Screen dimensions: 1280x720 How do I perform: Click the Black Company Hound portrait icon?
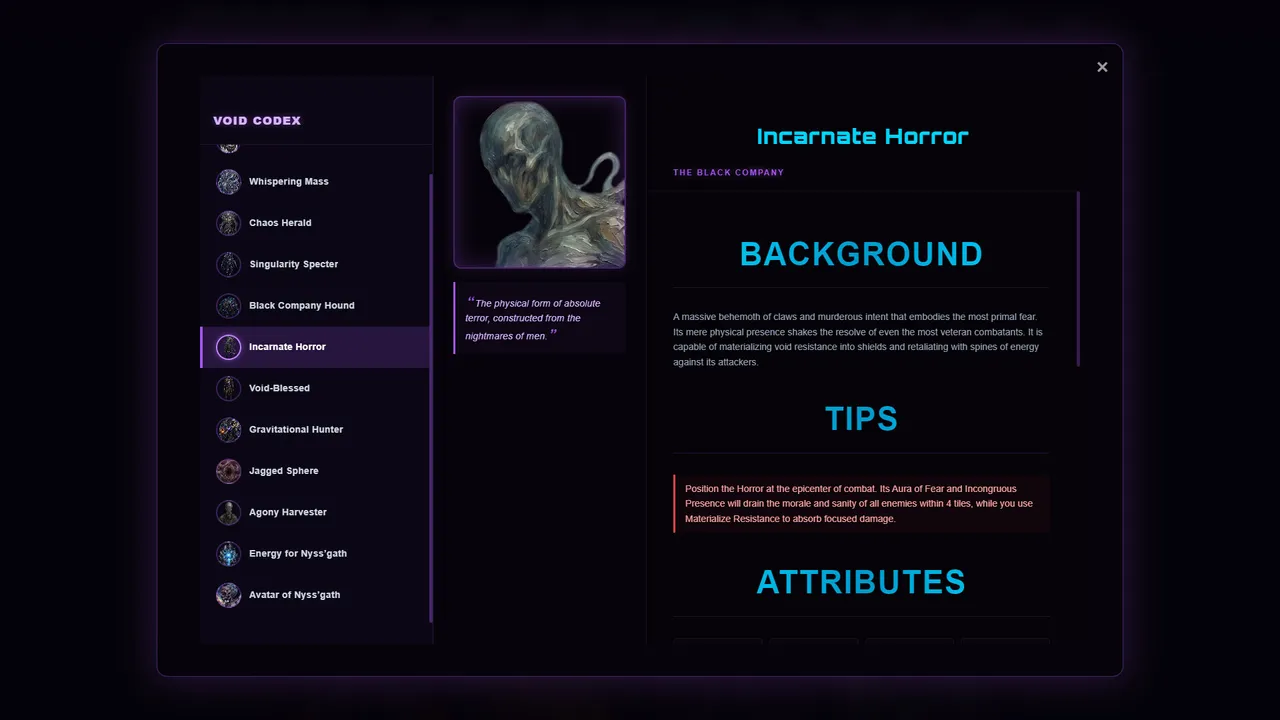229,306
